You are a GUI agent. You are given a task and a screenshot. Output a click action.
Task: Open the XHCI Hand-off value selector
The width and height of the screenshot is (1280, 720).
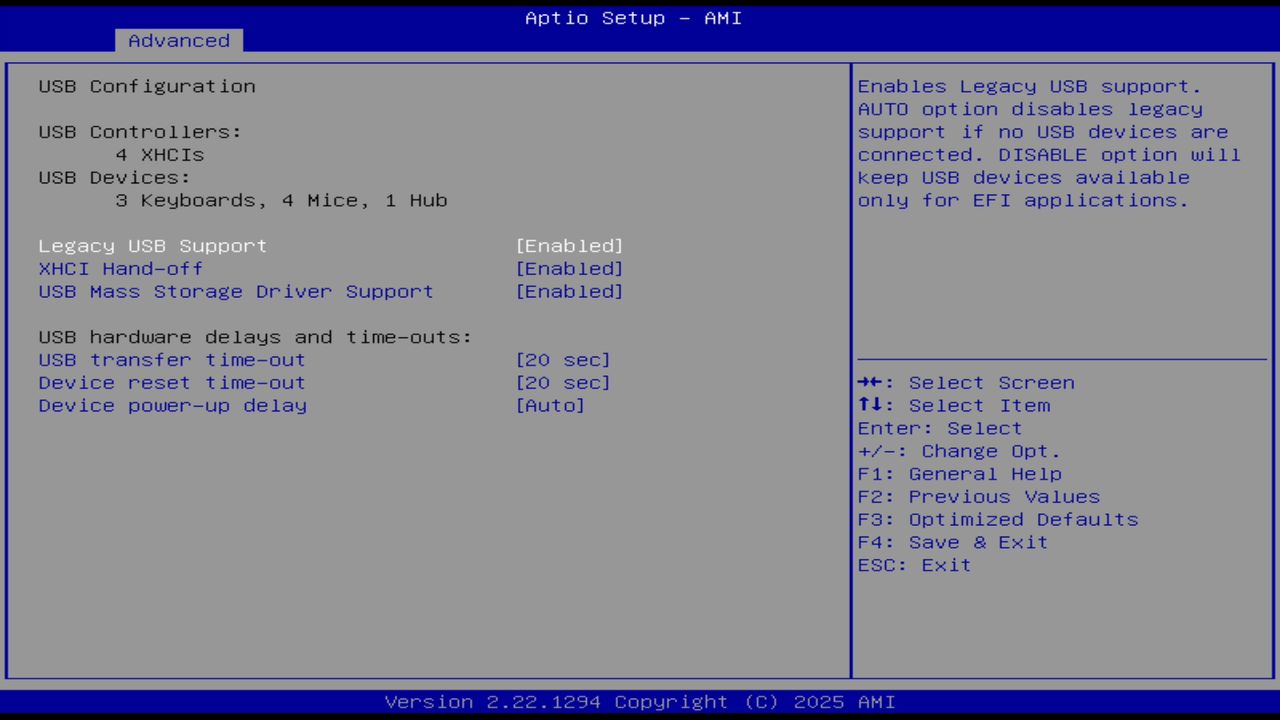click(569, 268)
